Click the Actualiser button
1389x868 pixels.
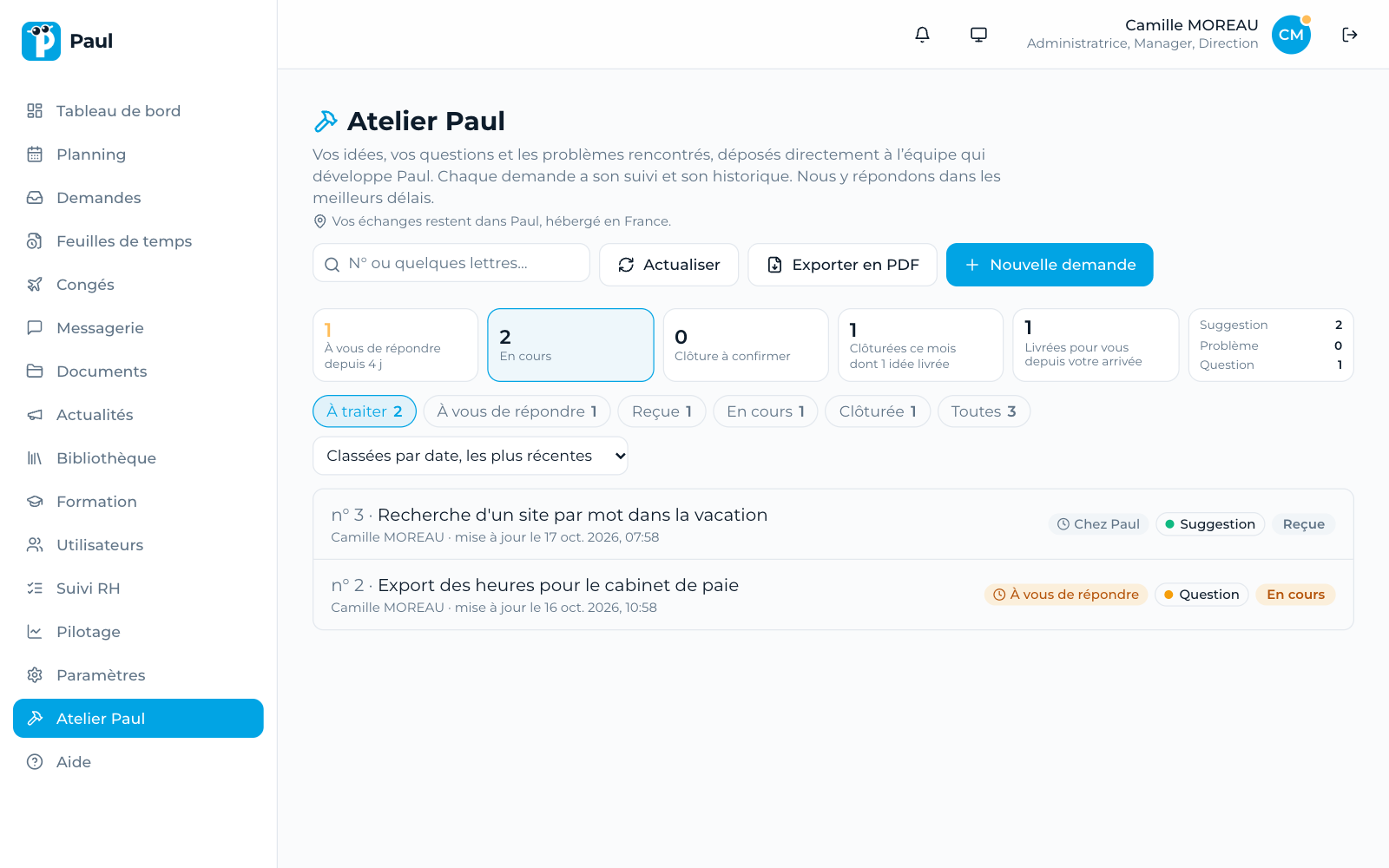[668, 265]
